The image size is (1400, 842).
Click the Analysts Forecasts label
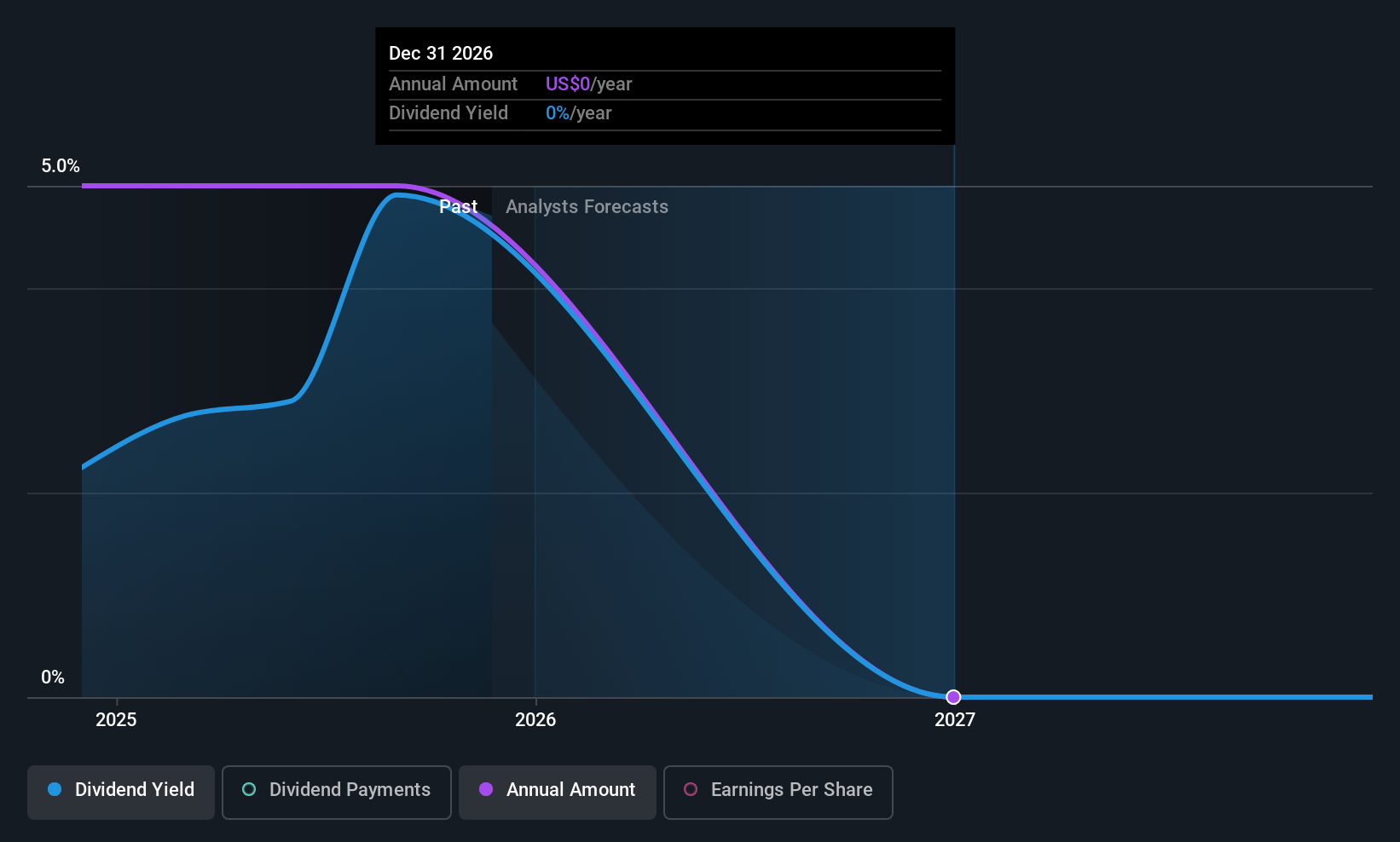click(587, 206)
